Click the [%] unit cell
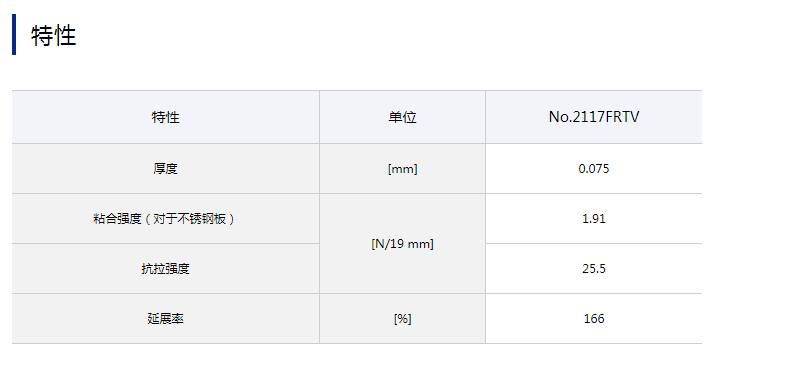 click(x=403, y=319)
